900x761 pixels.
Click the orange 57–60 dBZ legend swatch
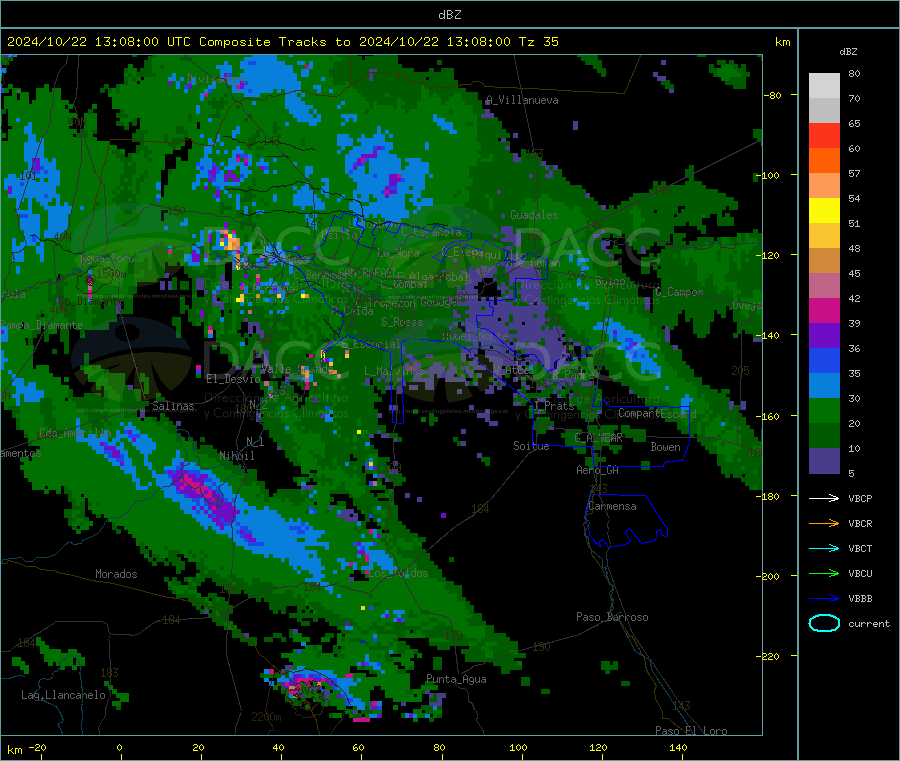tap(824, 161)
